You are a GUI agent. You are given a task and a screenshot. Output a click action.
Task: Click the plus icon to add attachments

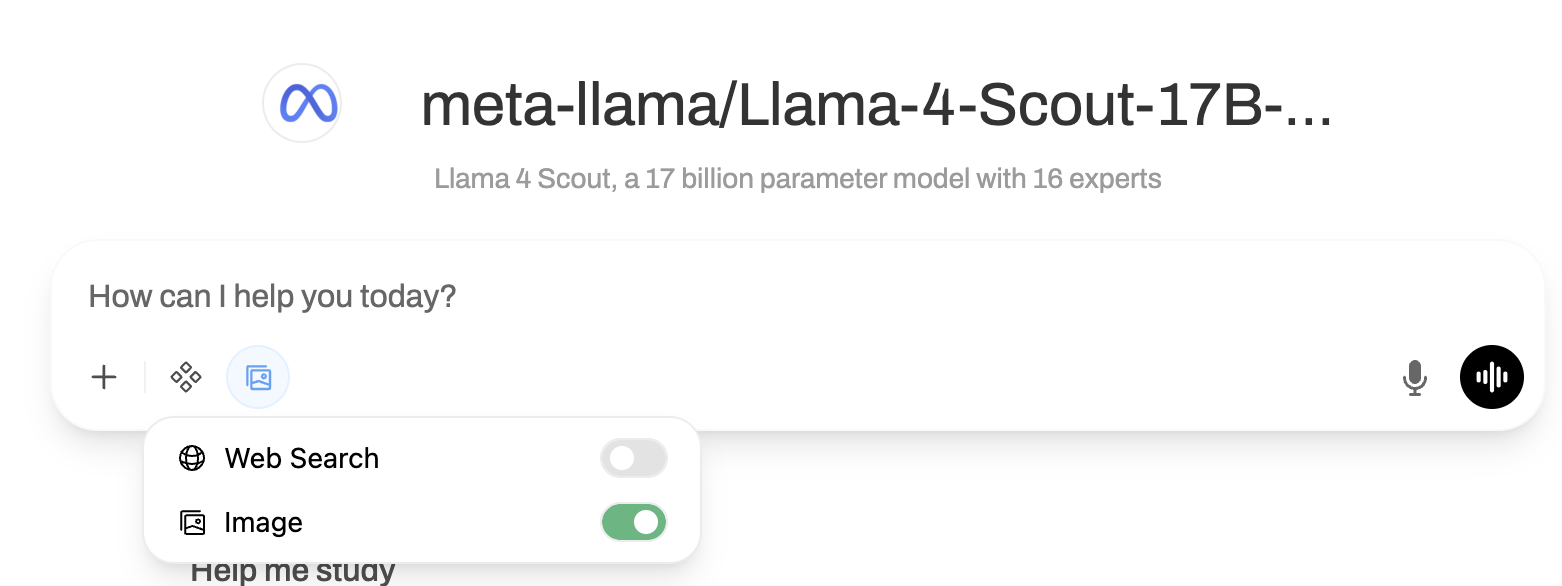(104, 377)
